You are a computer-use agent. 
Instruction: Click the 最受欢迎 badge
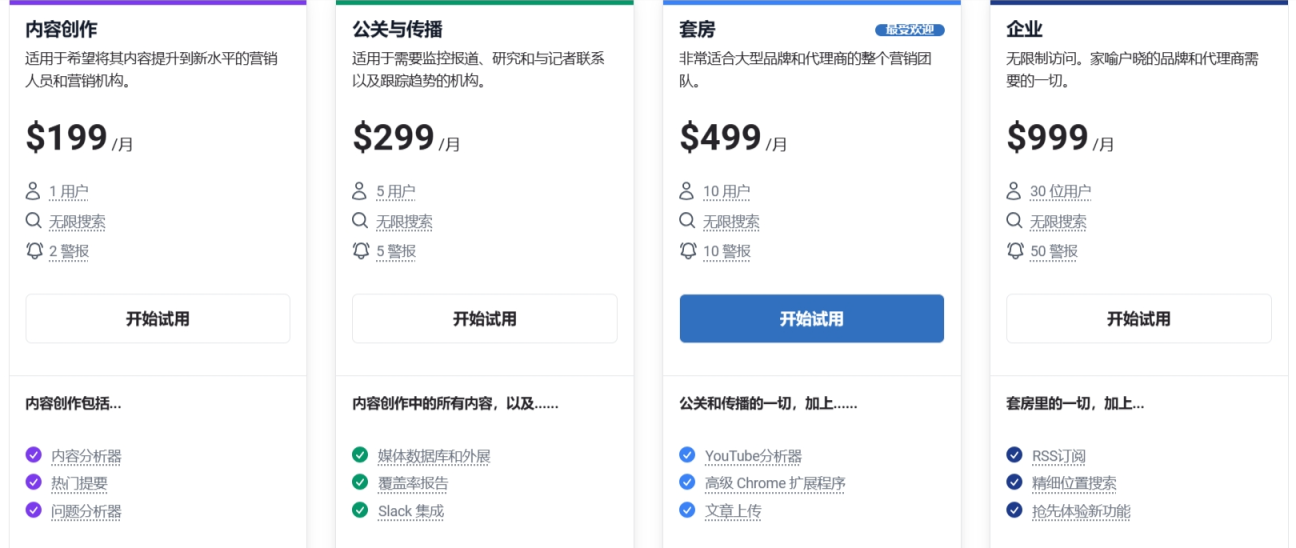coord(909,30)
